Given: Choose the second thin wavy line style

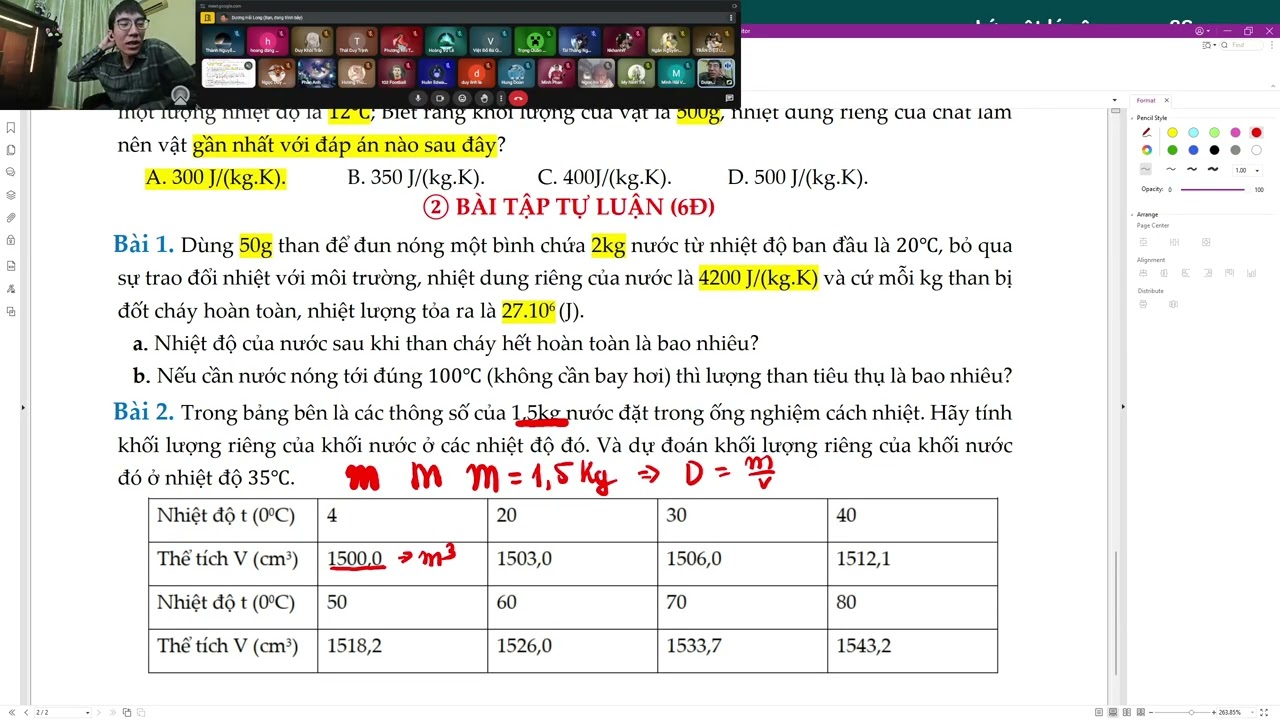Looking at the screenshot, I should pyautogui.click(x=1170, y=169).
